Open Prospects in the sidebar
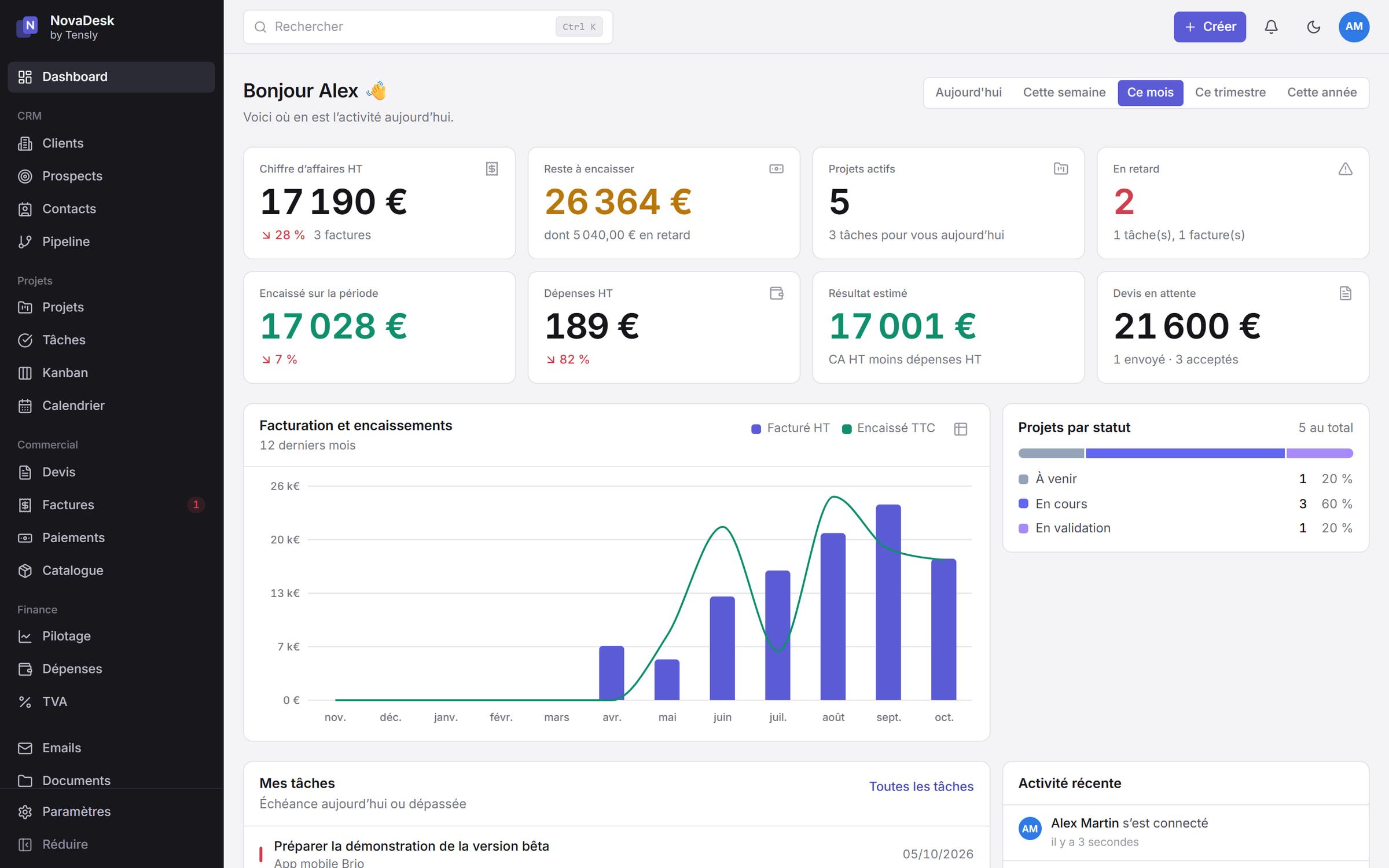Viewport: 1389px width, 868px height. 111,176
